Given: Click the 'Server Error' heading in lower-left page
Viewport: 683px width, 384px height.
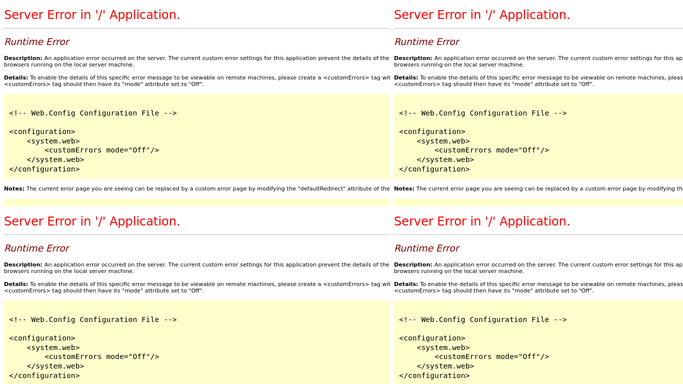Looking at the screenshot, I should [x=92, y=221].
